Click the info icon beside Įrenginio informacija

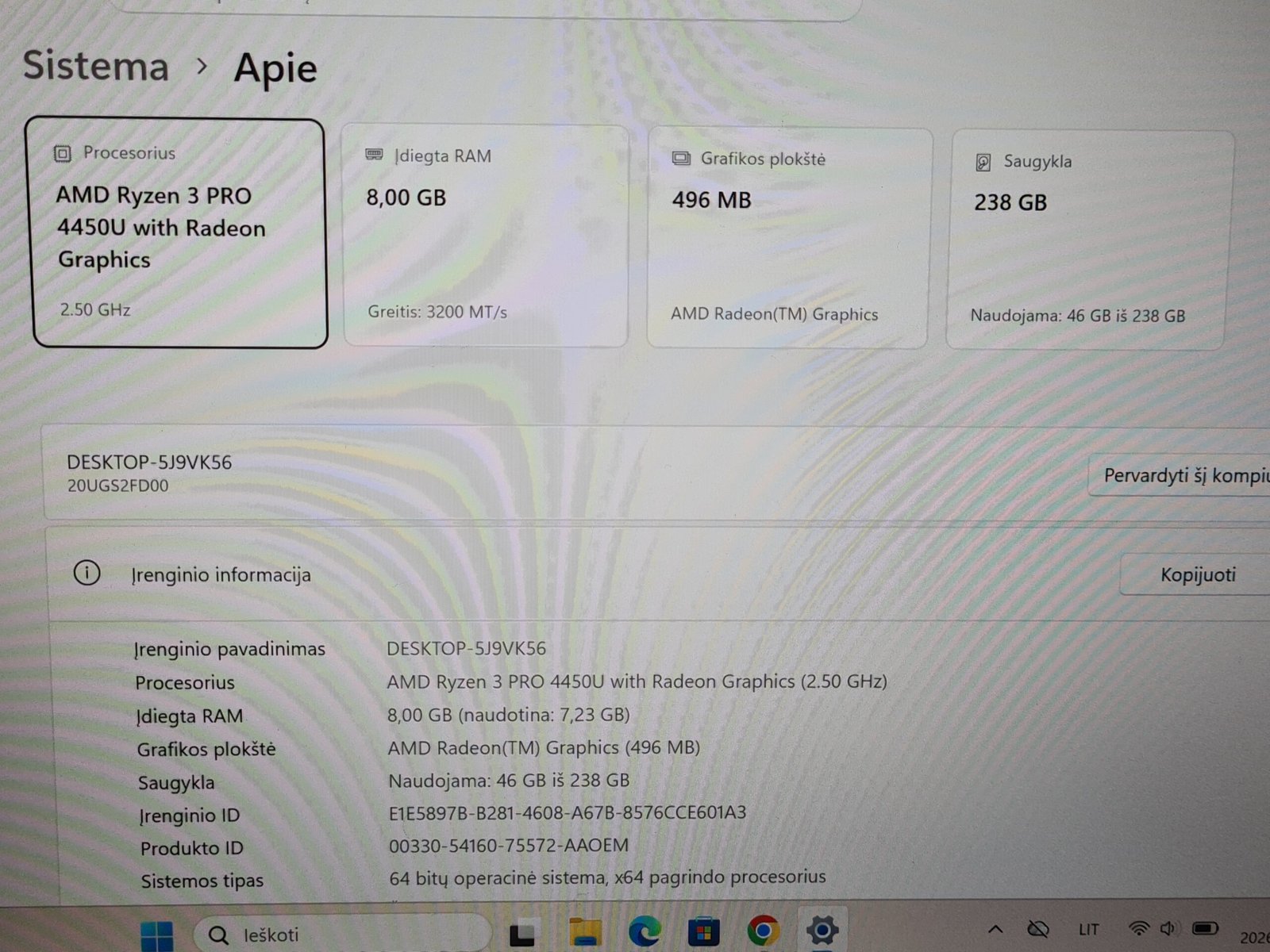(87, 573)
